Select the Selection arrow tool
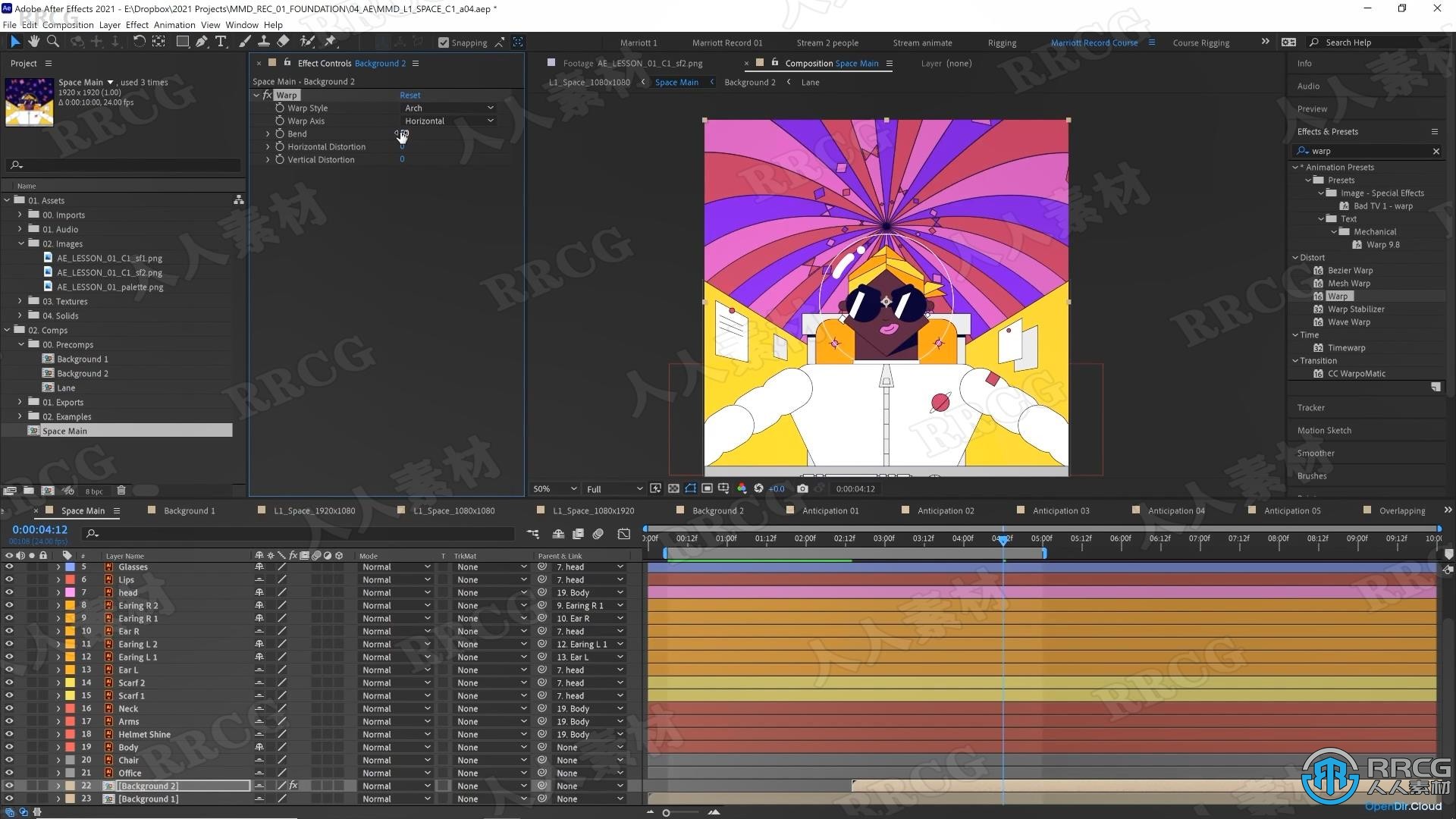Image resolution: width=1456 pixels, height=819 pixels. pyautogui.click(x=14, y=42)
